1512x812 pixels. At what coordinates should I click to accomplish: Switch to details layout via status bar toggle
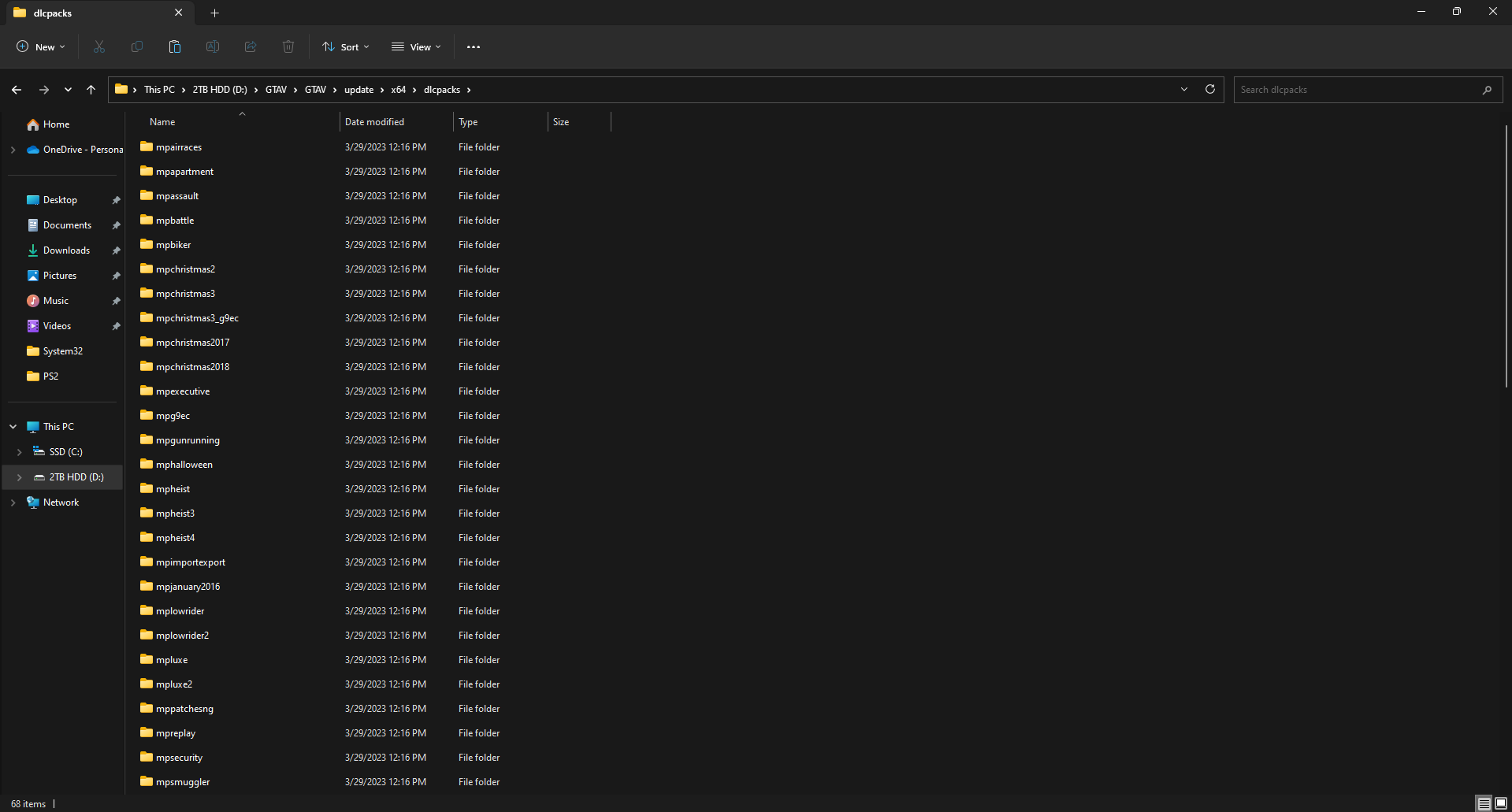(1484, 803)
